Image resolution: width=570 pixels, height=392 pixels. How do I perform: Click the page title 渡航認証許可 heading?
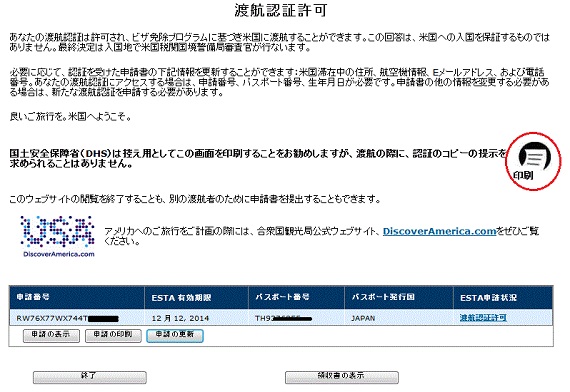[281, 10]
